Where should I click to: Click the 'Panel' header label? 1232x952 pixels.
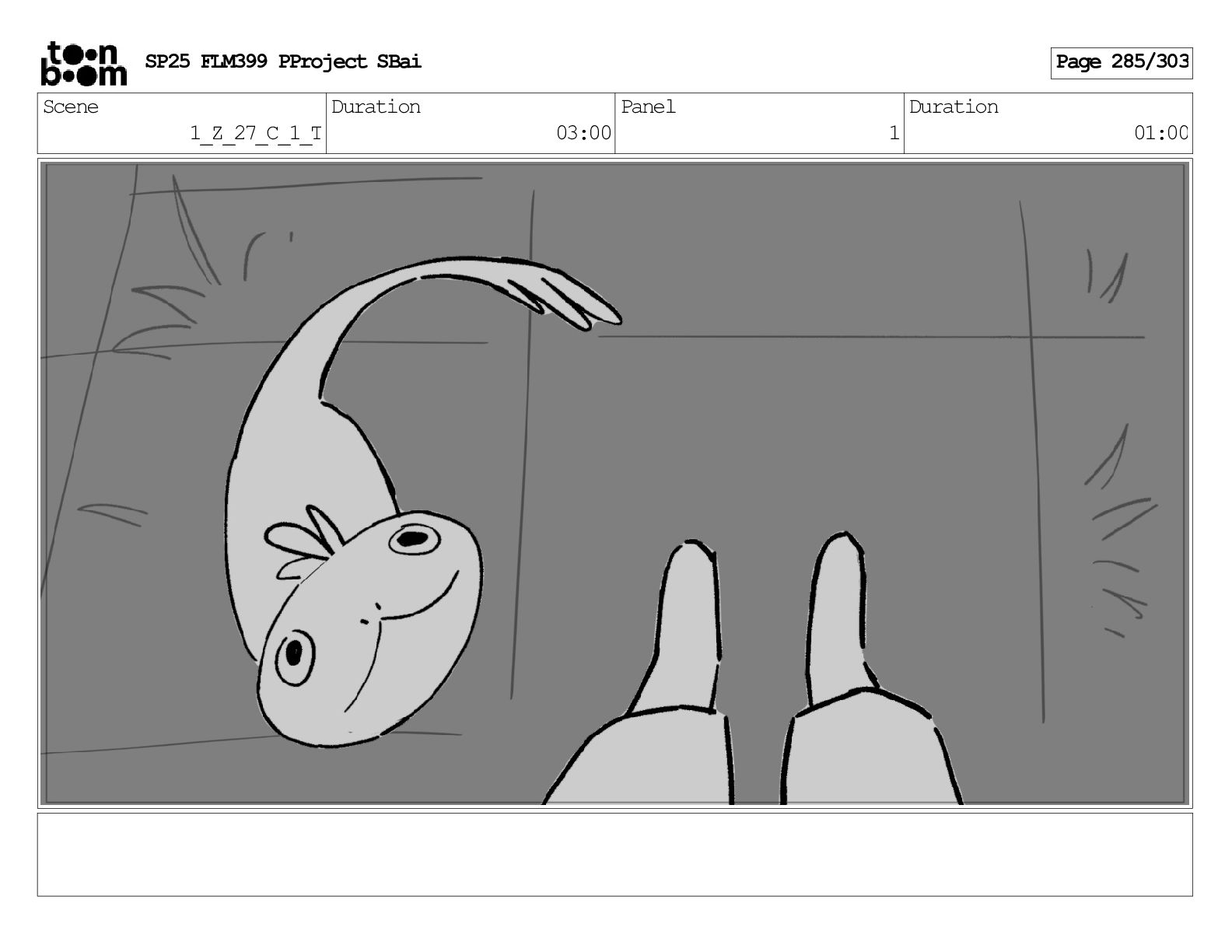pyautogui.click(x=648, y=107)
